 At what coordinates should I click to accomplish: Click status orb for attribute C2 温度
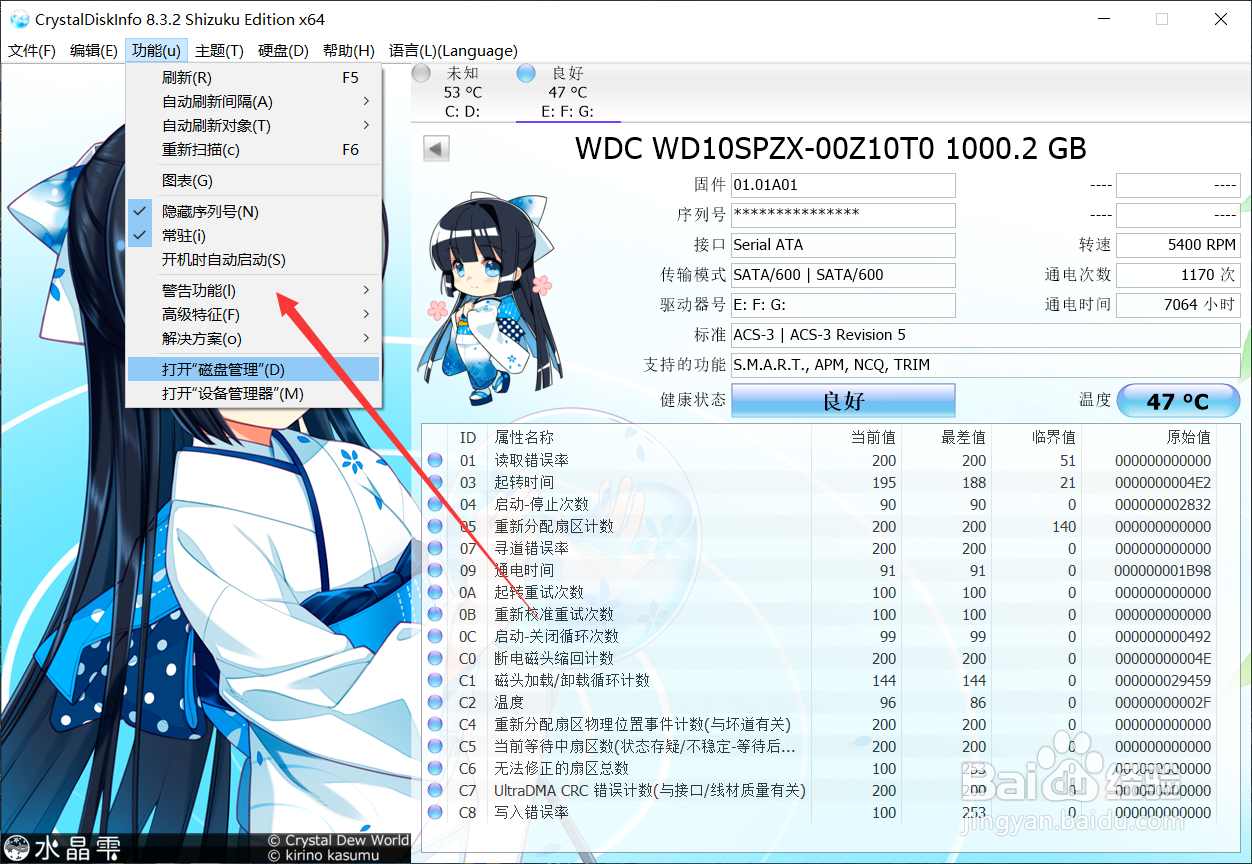(435, 703)
